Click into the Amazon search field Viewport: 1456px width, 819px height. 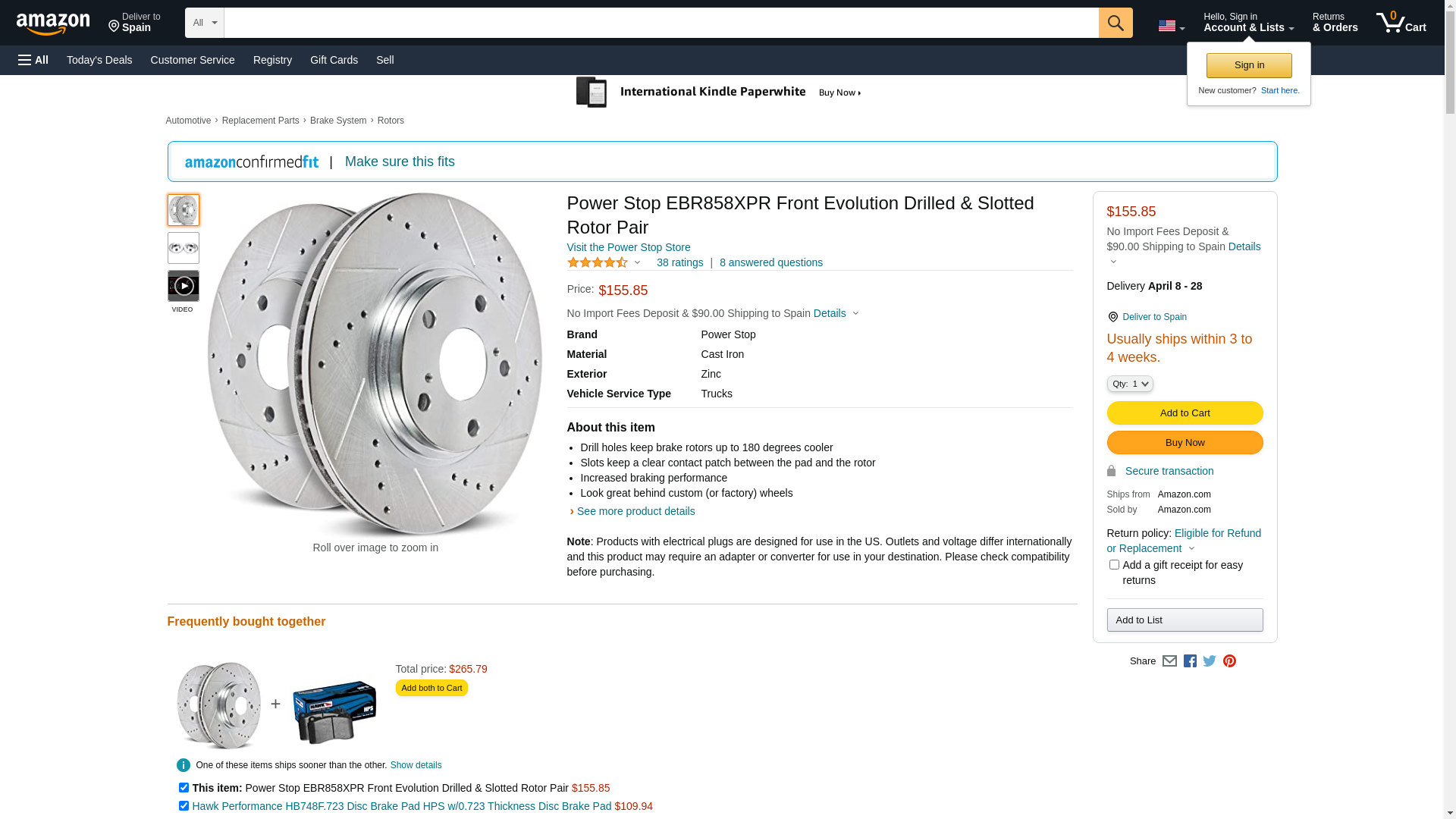(x=661, y=23)
